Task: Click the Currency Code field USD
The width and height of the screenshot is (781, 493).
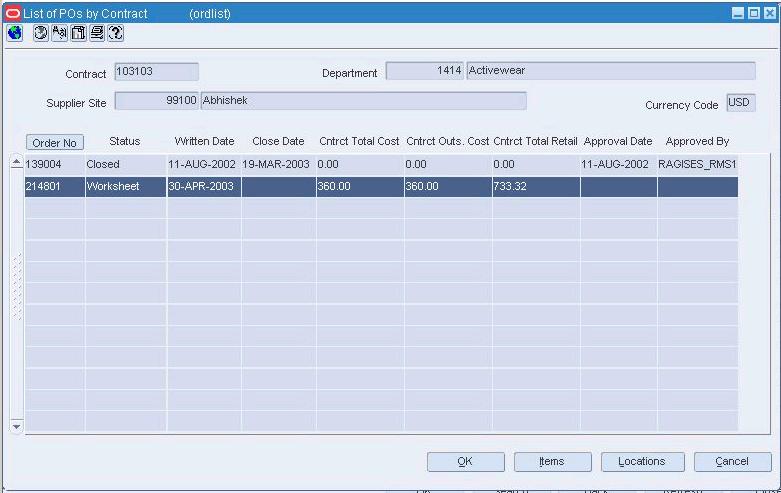Action: [741, 103]
